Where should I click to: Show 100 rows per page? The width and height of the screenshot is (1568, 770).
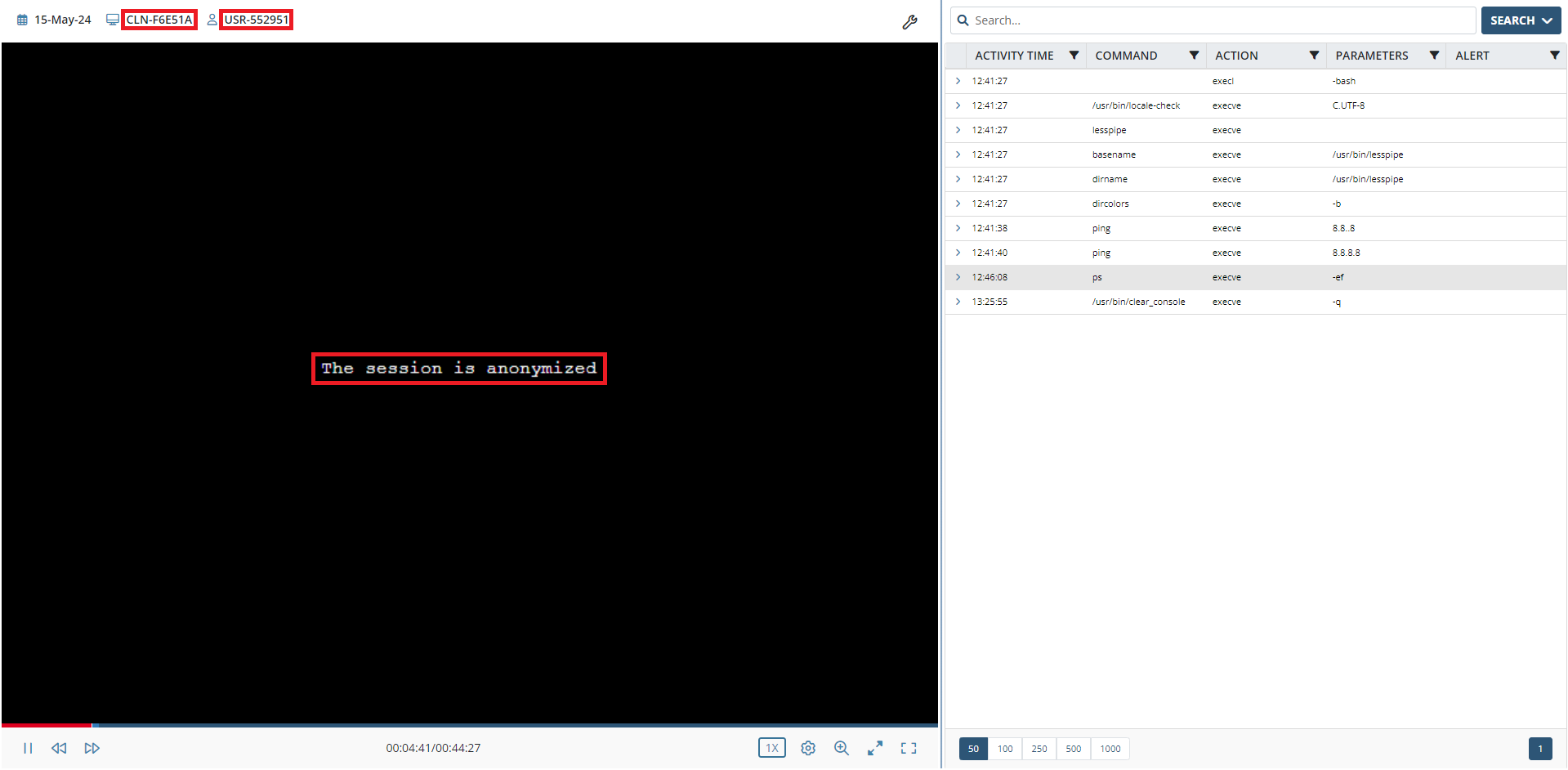point(1005,749)
